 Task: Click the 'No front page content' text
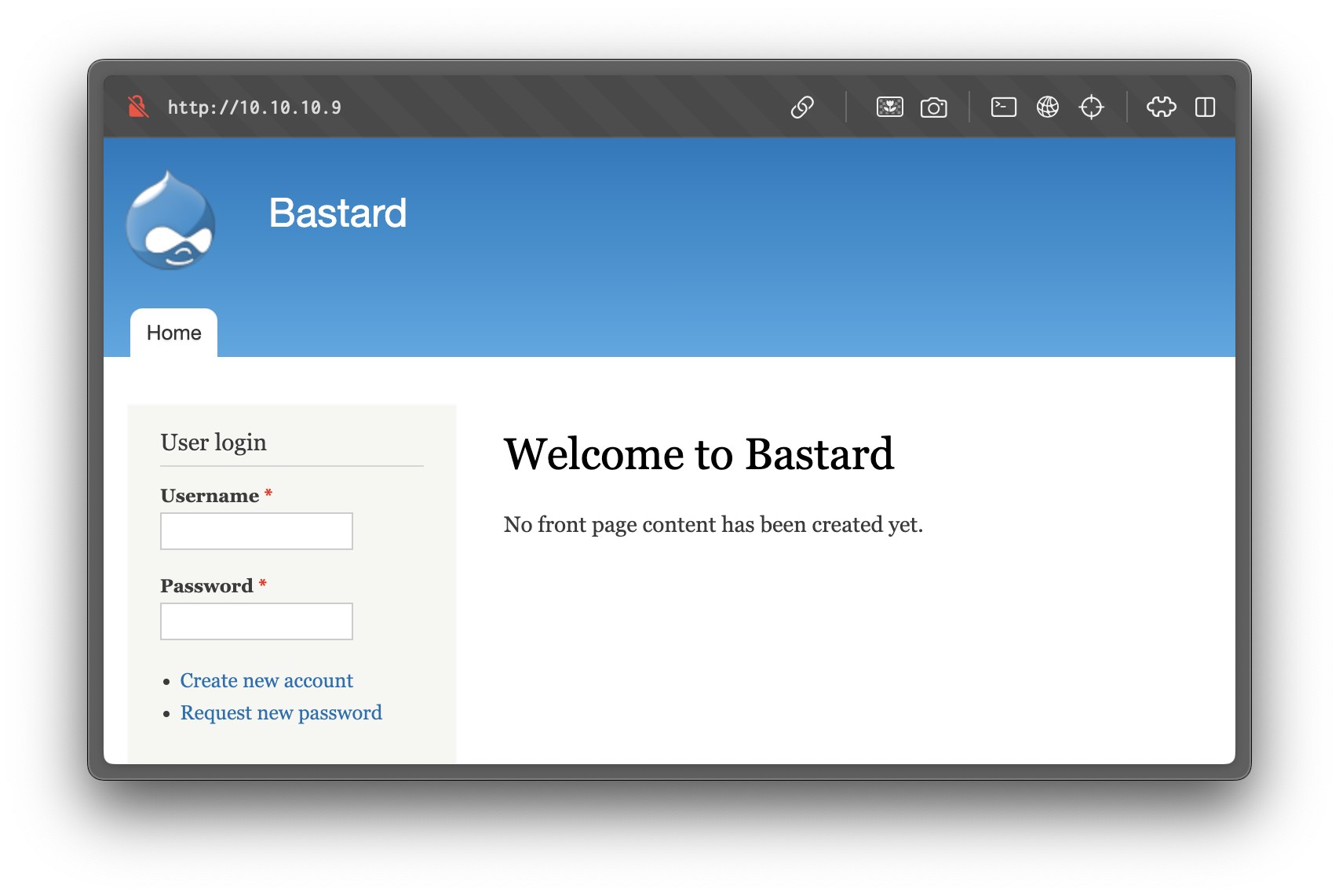point(713,524)
